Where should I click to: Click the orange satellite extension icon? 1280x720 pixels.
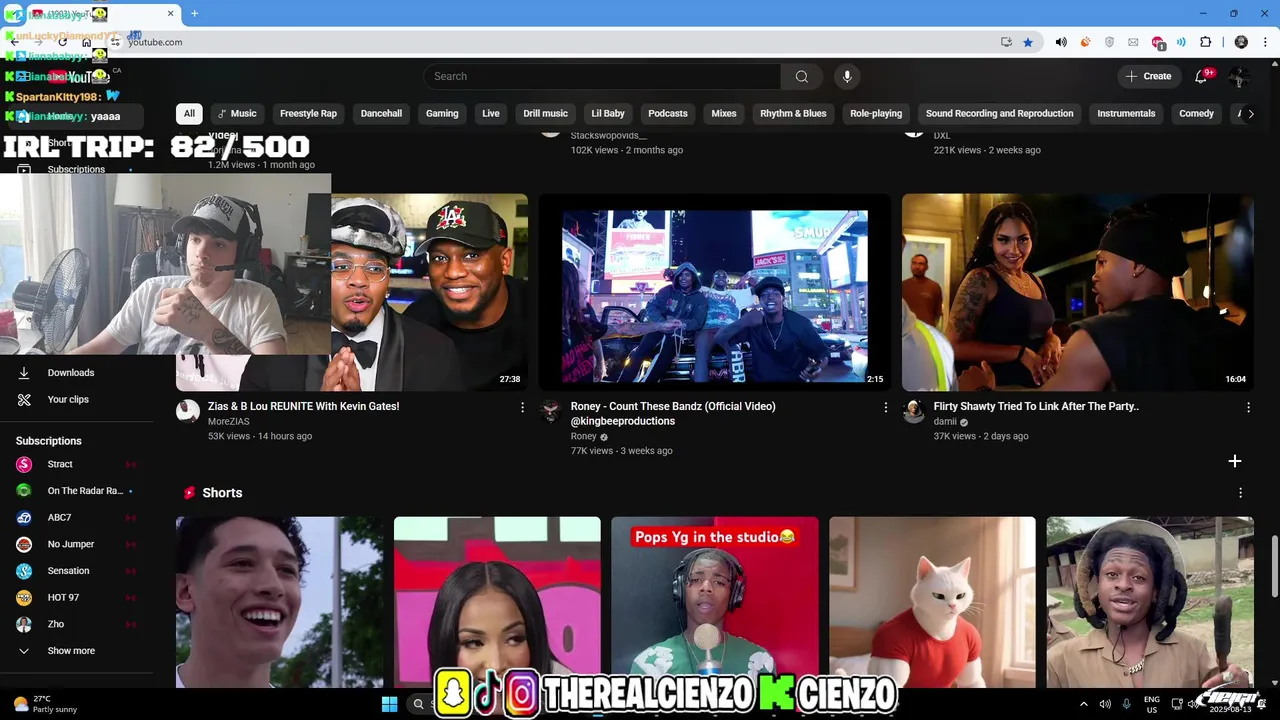pyautogui.click(x=1085, y=42)
